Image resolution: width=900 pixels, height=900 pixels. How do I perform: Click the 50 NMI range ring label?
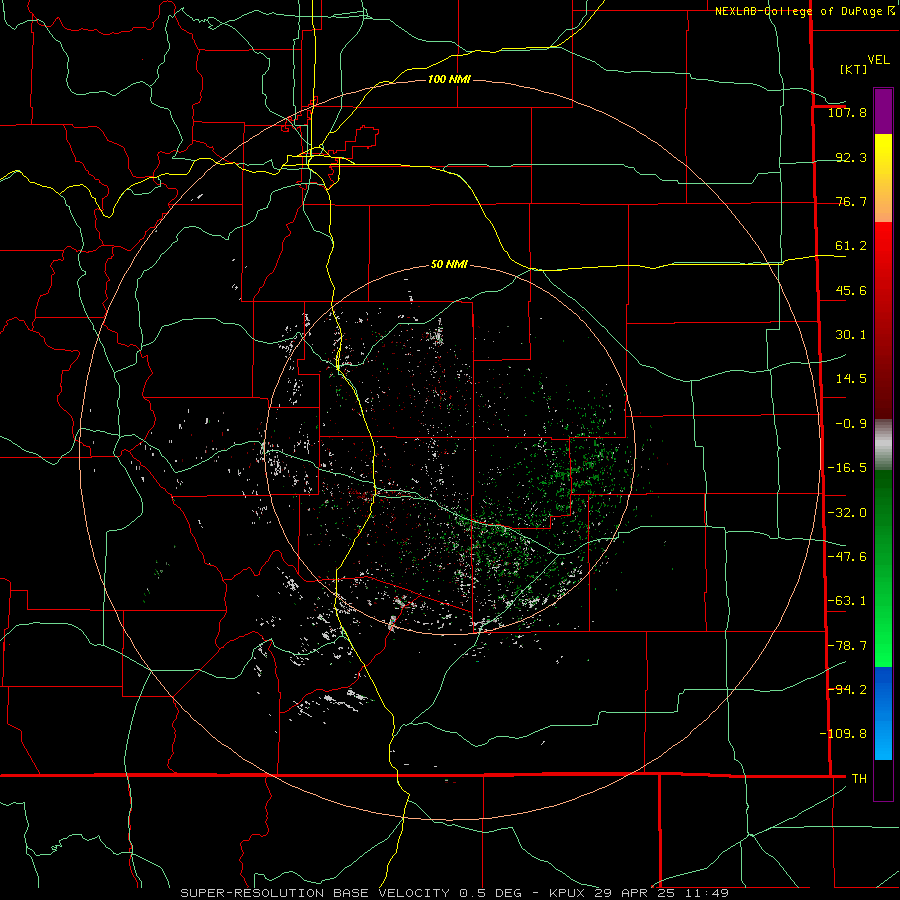449,265
